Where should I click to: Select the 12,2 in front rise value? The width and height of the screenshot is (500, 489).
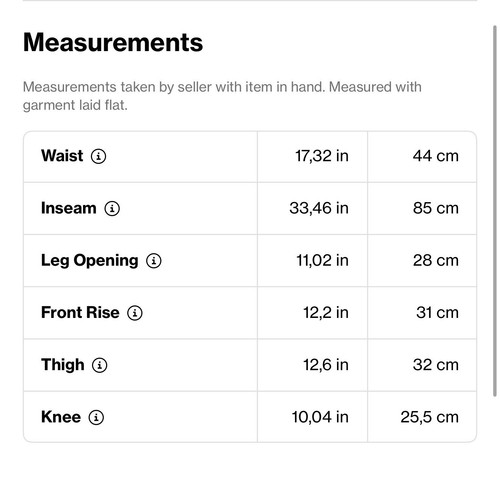pyautogui.click(x=326, y=313)
